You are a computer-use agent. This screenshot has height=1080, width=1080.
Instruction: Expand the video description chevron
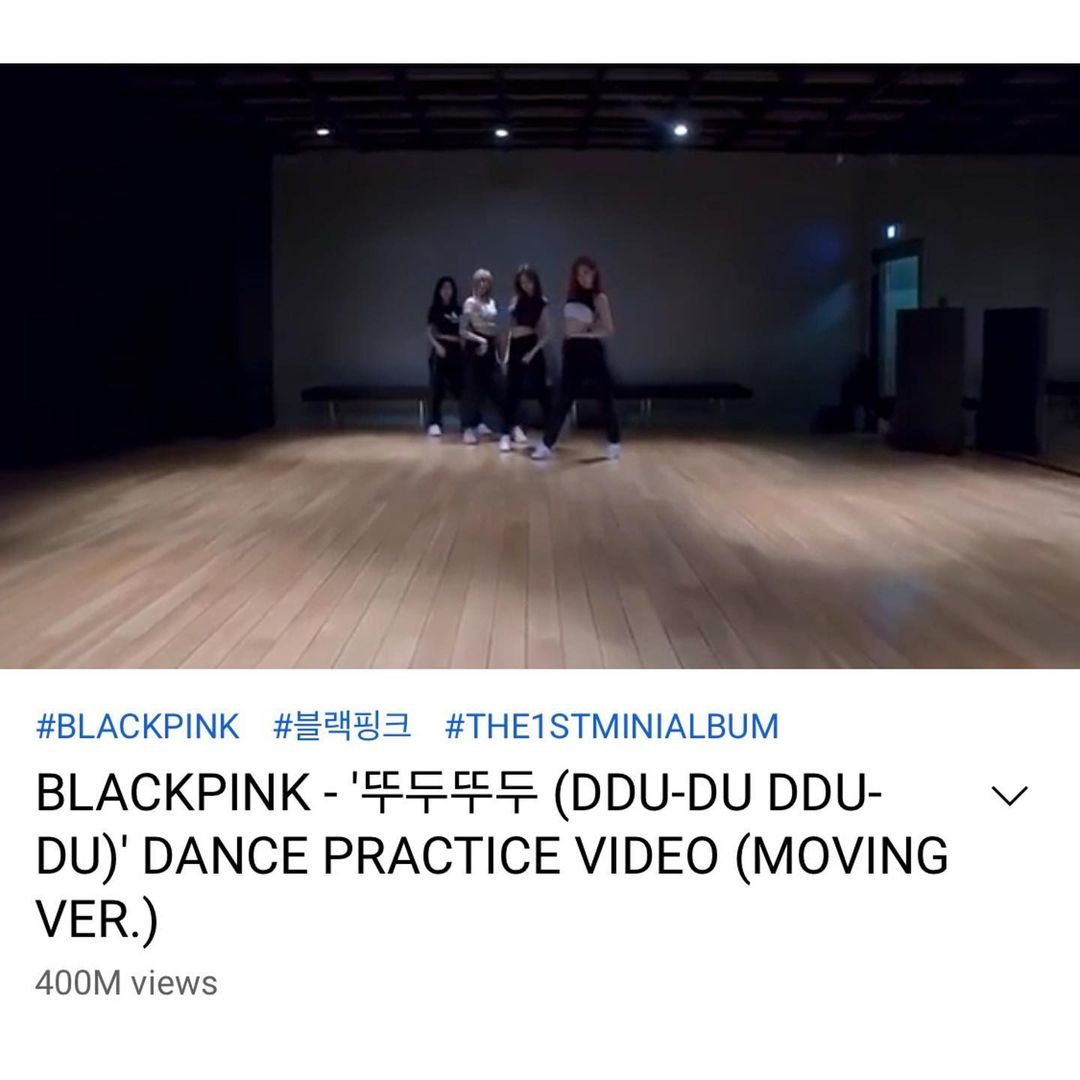(1009, 796)
